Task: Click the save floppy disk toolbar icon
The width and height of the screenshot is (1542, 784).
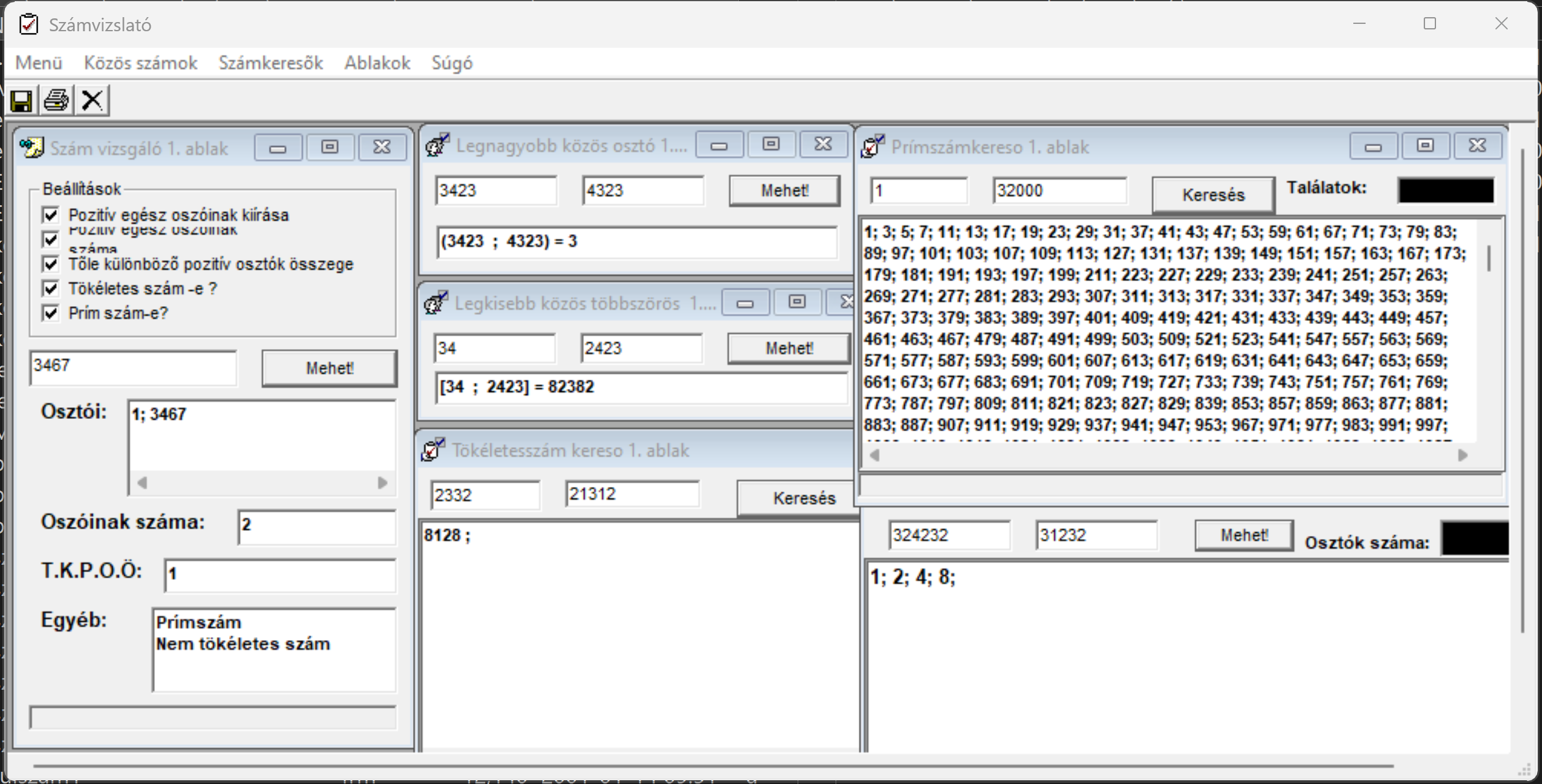Action: tap(21, 100)
